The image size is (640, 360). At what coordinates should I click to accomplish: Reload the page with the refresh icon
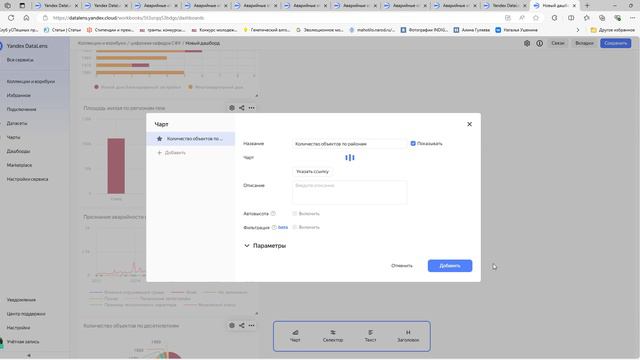[x=11, y=18]
